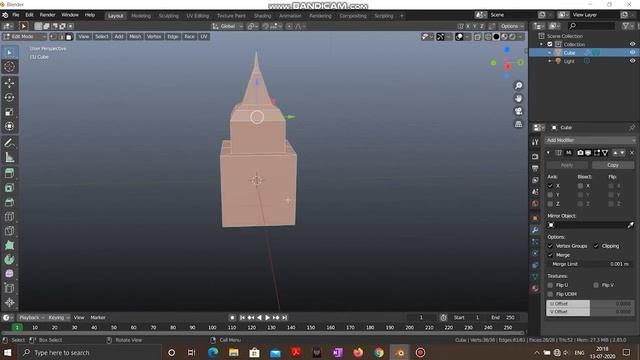Screen dimensions: 640x360
Task: Toggle the mirror Axis X checkbox
Action: point(550,186)
